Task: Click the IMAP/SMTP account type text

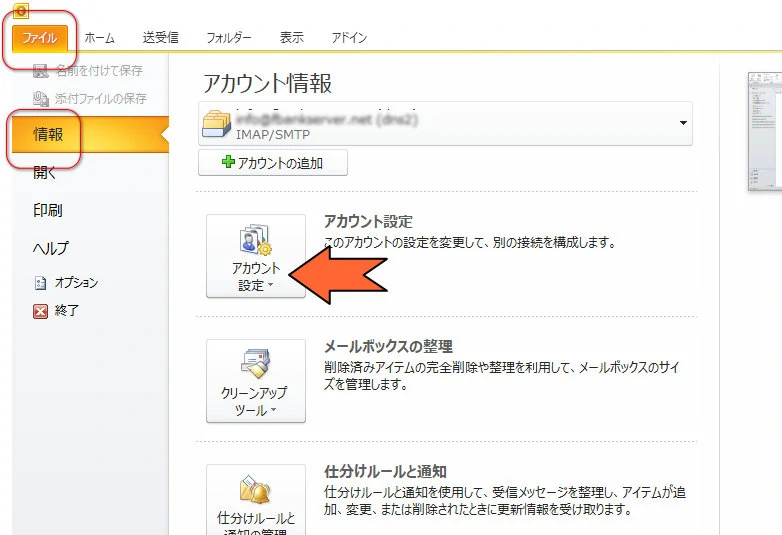Action: pyautogui.click(x=273, y=135)
